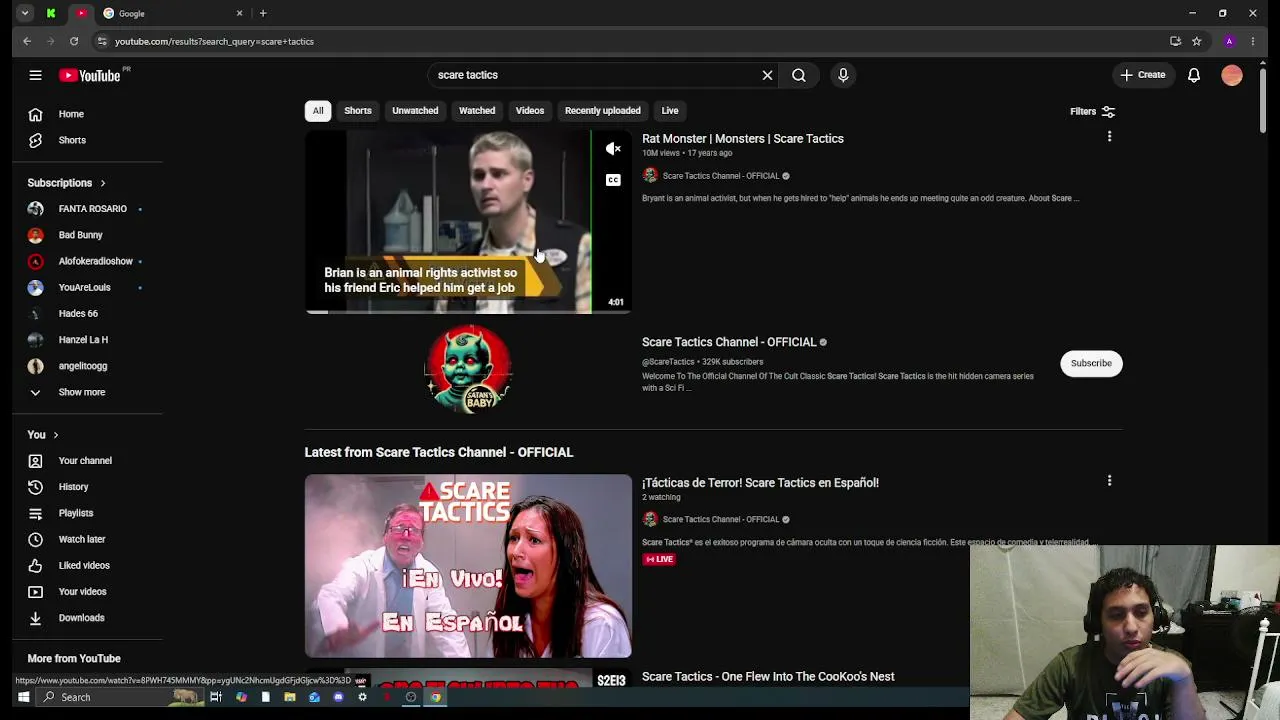The image size is (1280, 720).
Task: Open more options for Tácticas de Terror video
Action: coord(1109,481)
